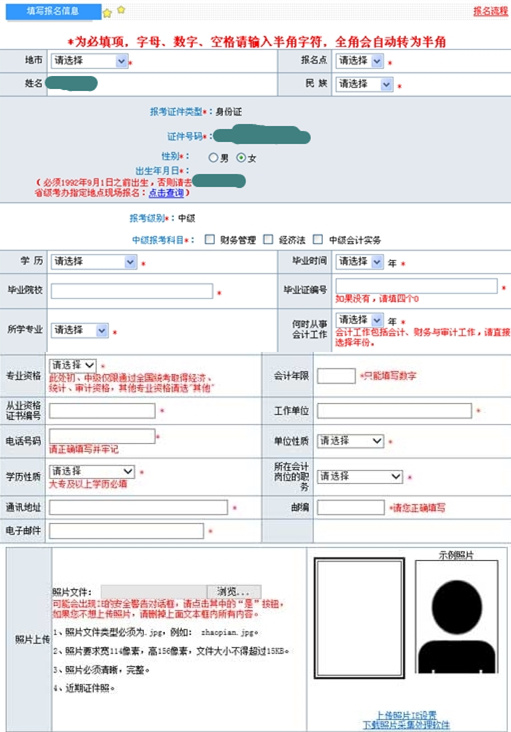Click the 点击查询 link
Screen dimensions: 511x732
[x=166, y=192]
